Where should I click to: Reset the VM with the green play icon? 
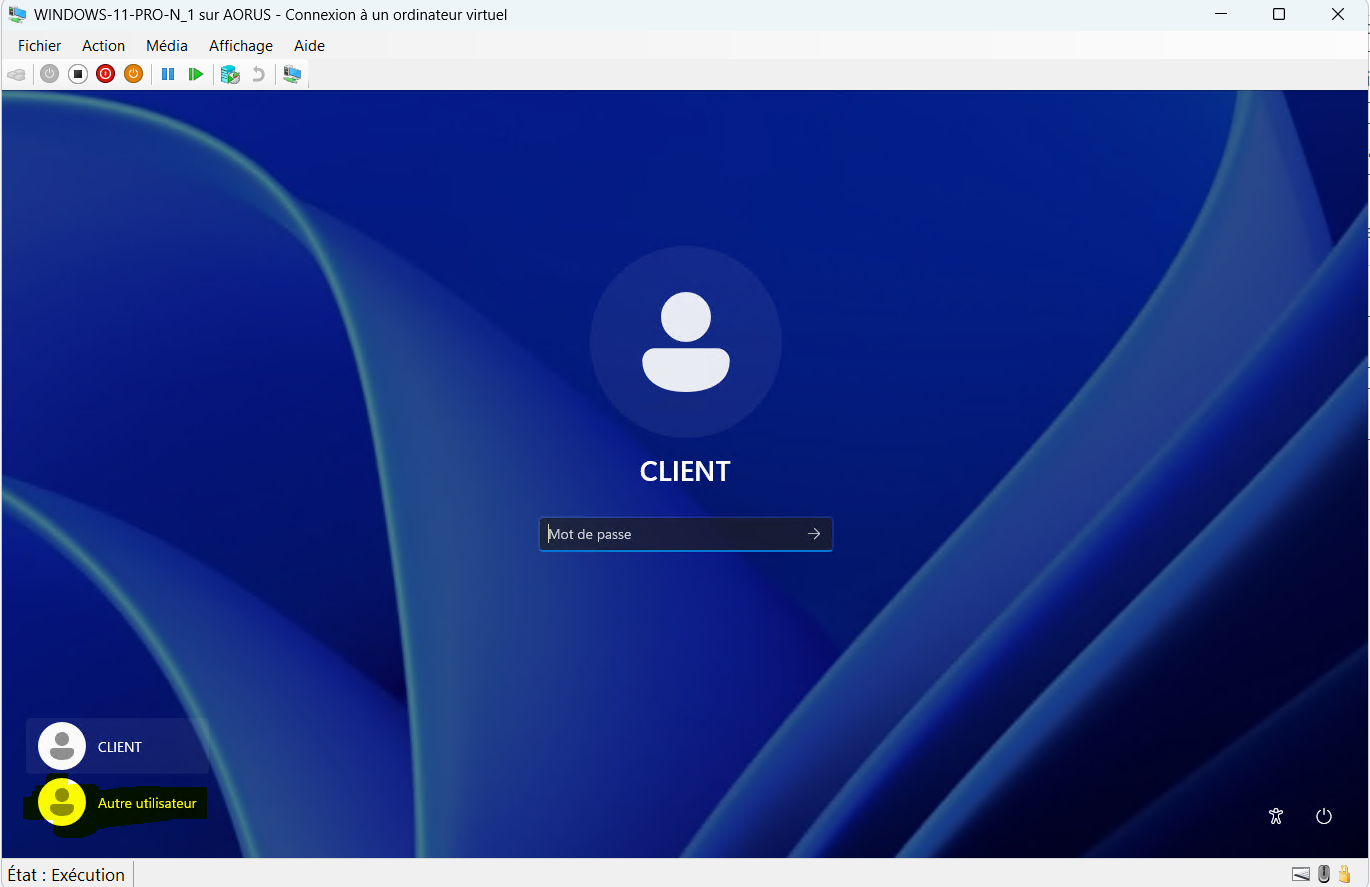[196, 74]
